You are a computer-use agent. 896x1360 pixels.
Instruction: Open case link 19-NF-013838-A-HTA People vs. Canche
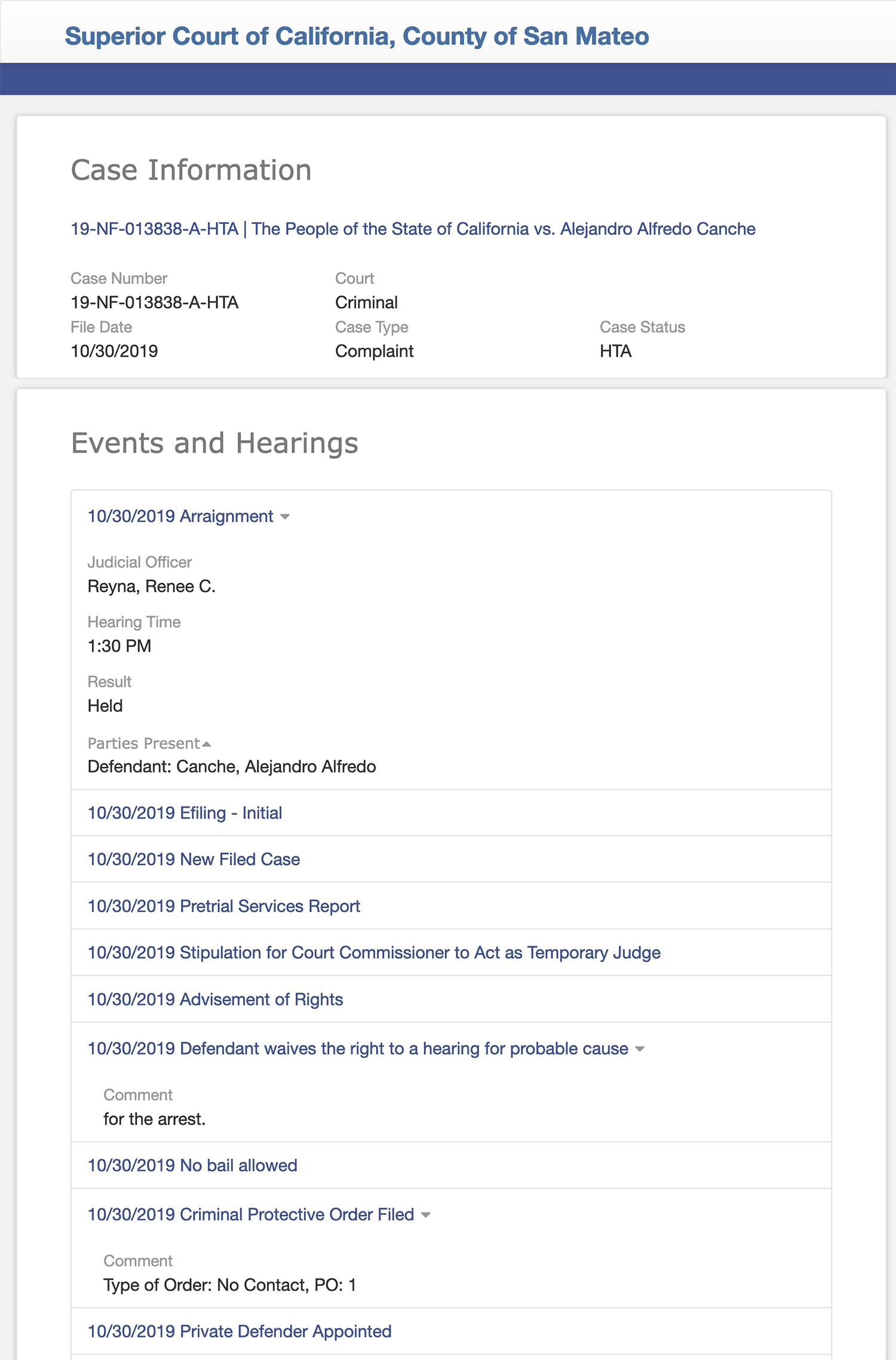coord(413,229)
